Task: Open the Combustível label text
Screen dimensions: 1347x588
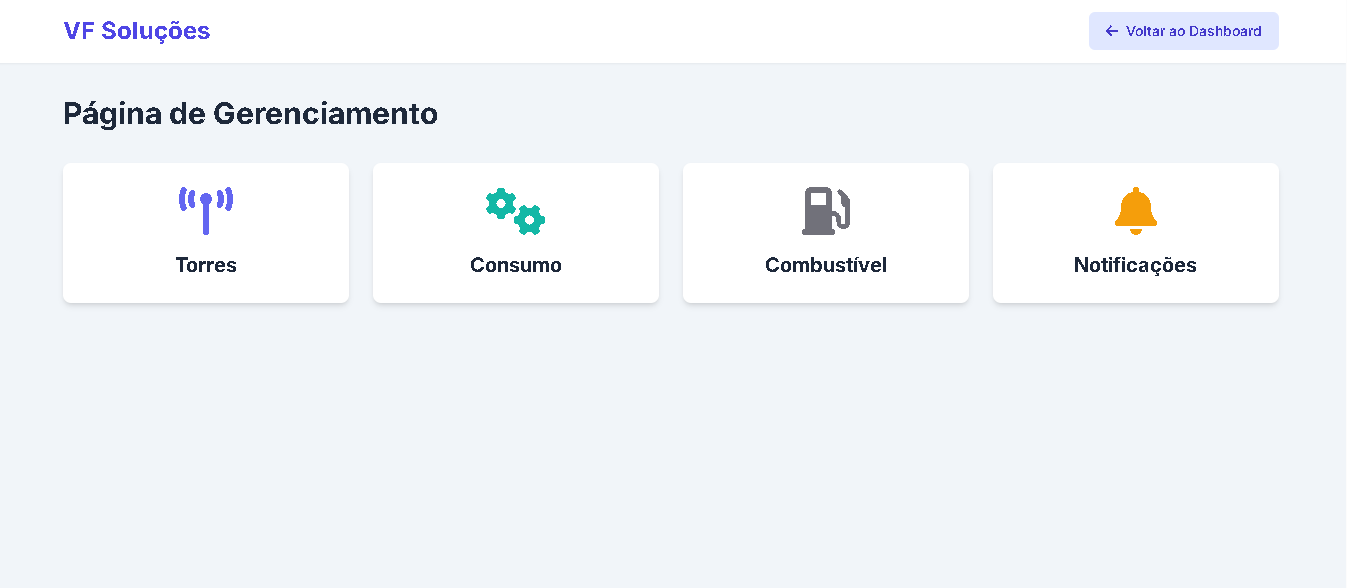Action: [826, 265]
